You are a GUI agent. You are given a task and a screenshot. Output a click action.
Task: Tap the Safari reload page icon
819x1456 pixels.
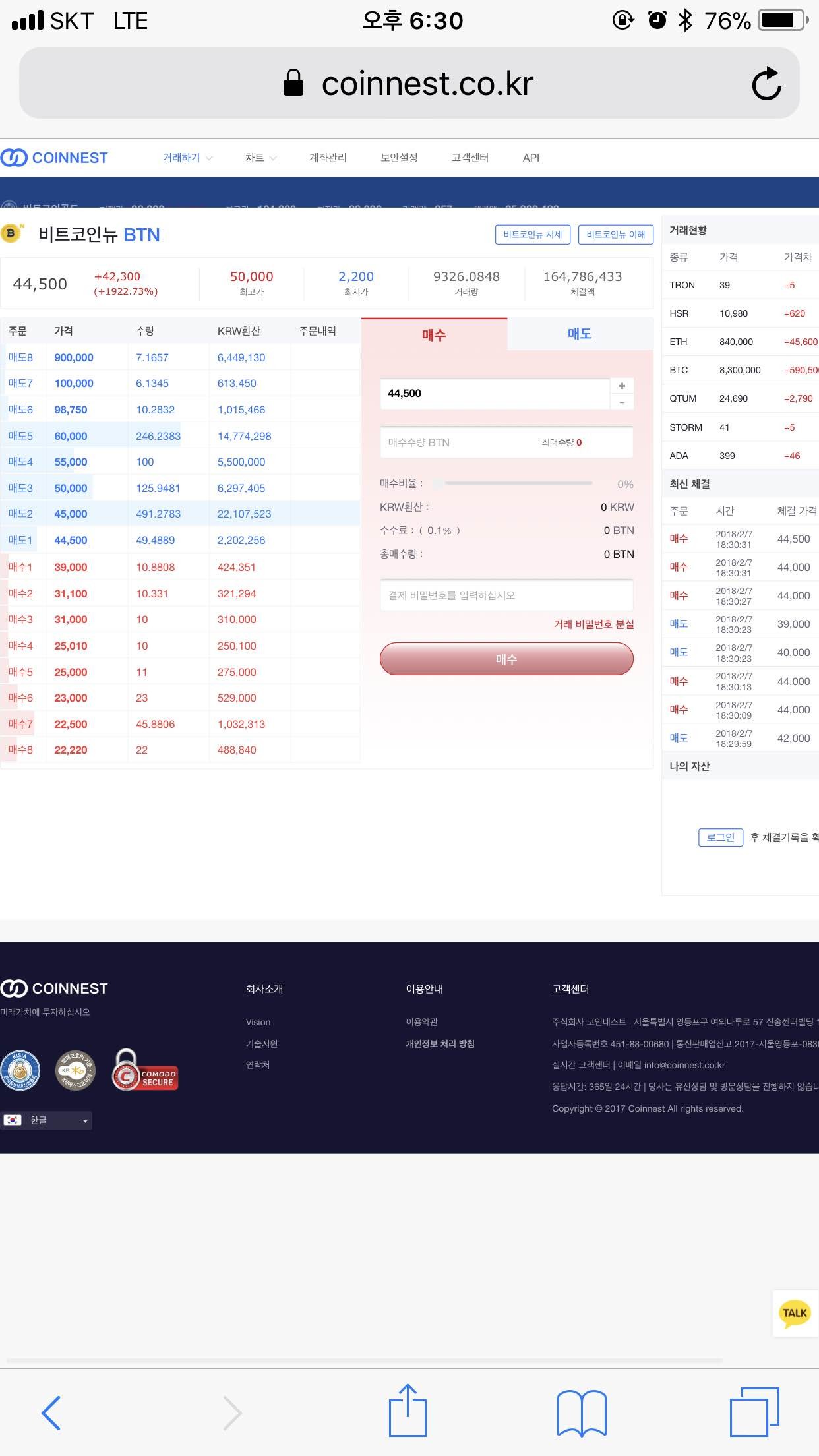click(766, 84)
